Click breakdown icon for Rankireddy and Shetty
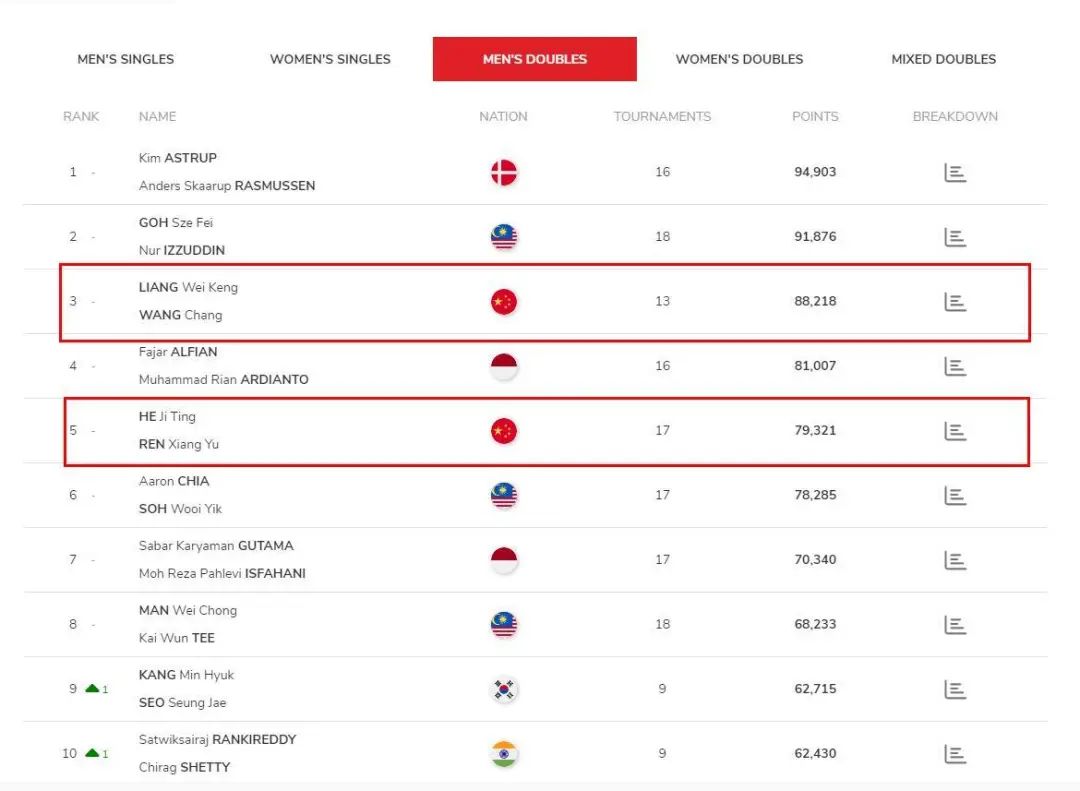 coord(955,754)
